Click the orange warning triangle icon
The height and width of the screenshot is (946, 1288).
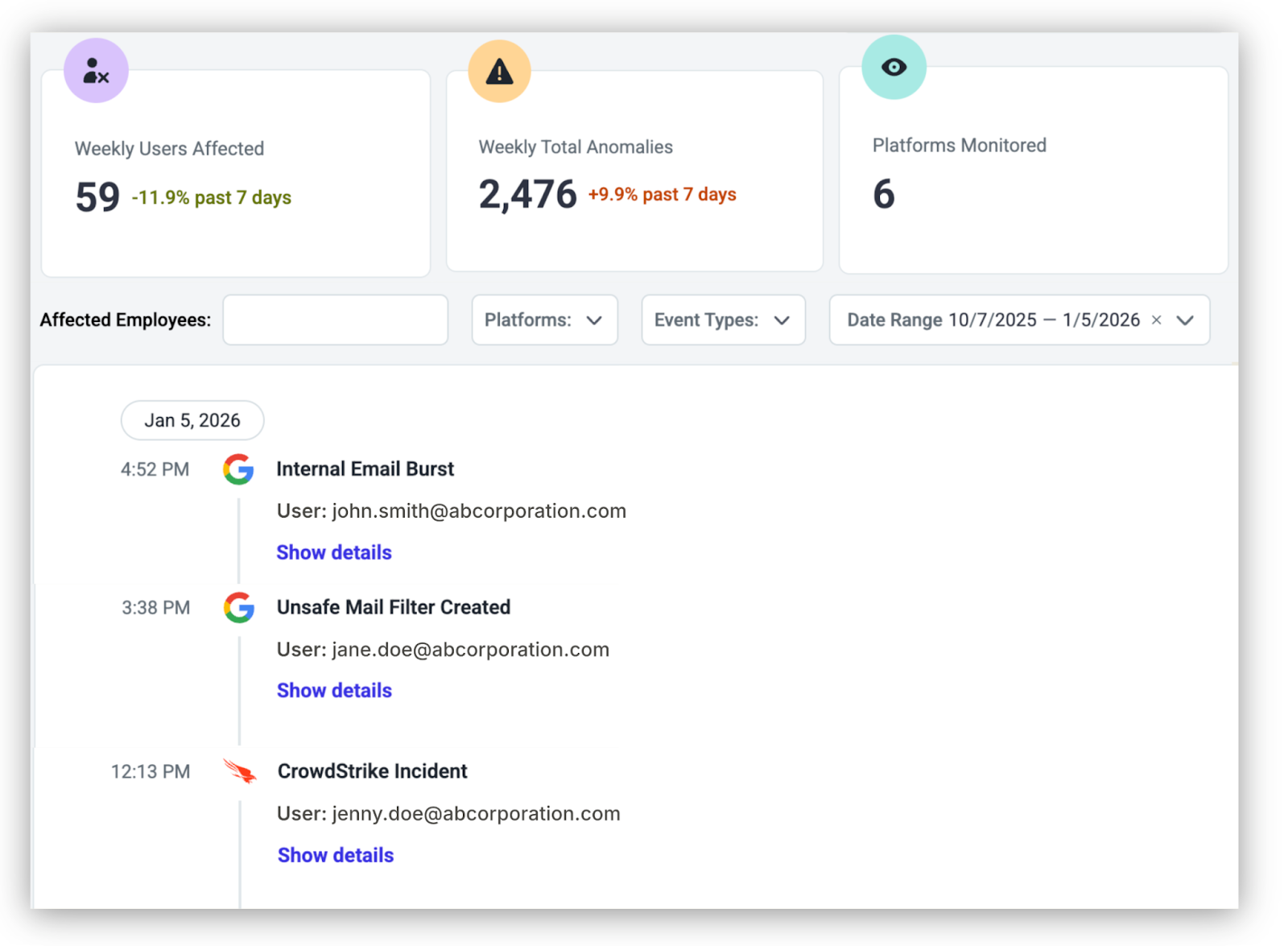coord(499,72)
